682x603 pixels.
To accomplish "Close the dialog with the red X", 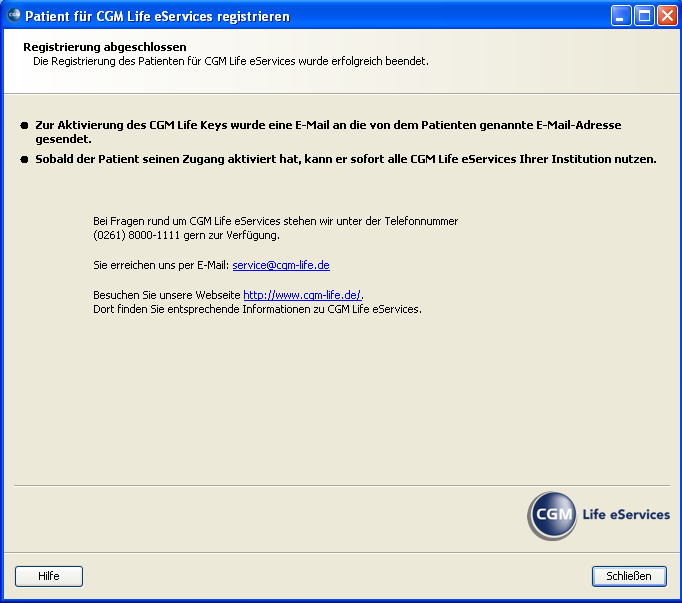I will point(667,16).
